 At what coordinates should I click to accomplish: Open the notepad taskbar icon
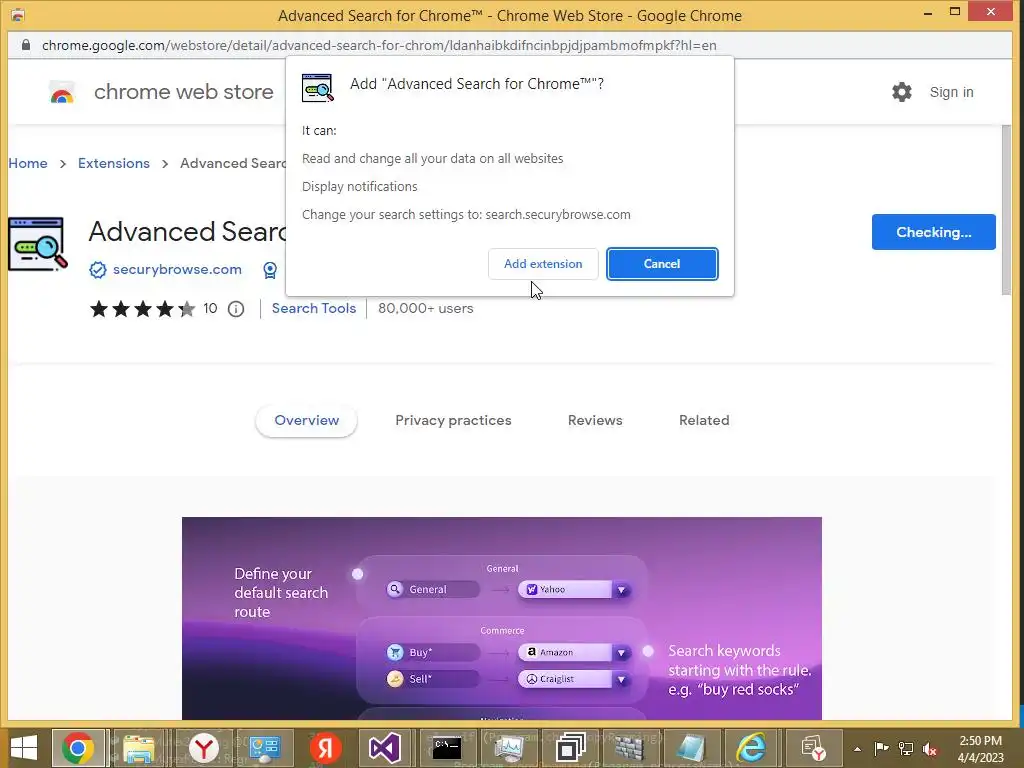691,748
